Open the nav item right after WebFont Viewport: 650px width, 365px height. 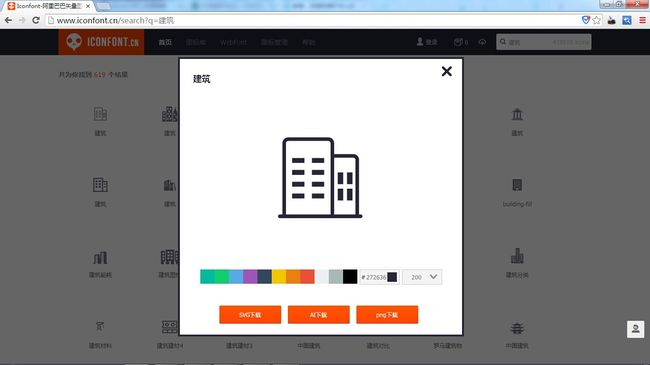point(274,42)
